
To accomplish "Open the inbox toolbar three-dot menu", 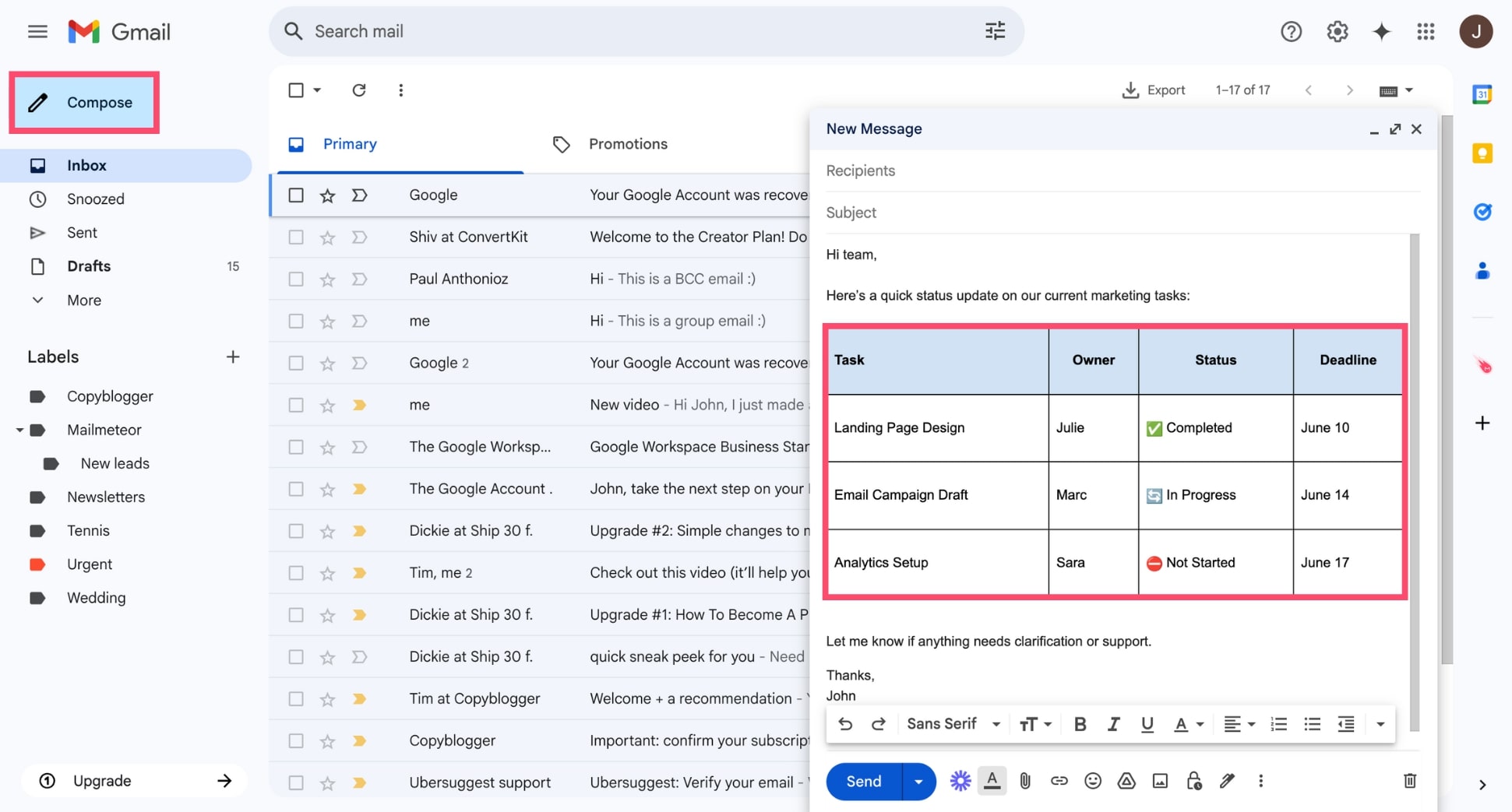I will coord(400,90).
